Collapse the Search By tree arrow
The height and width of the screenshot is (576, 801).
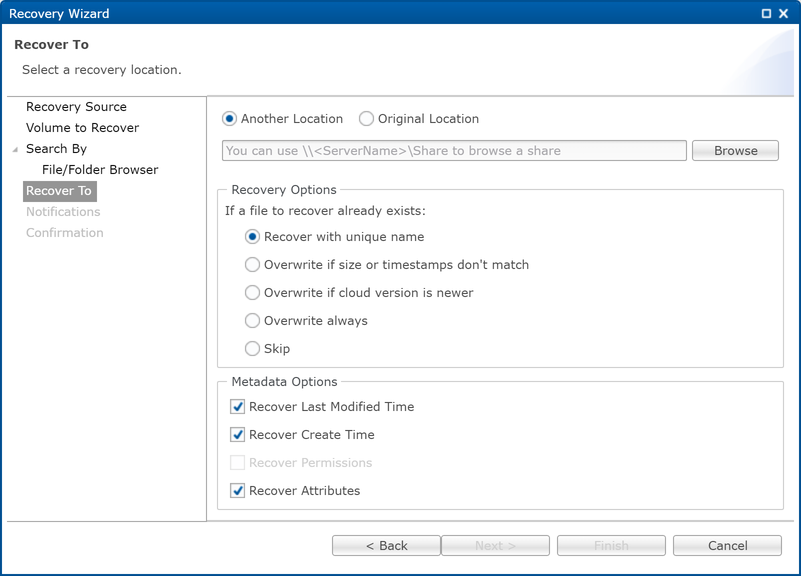pos(15,150)
